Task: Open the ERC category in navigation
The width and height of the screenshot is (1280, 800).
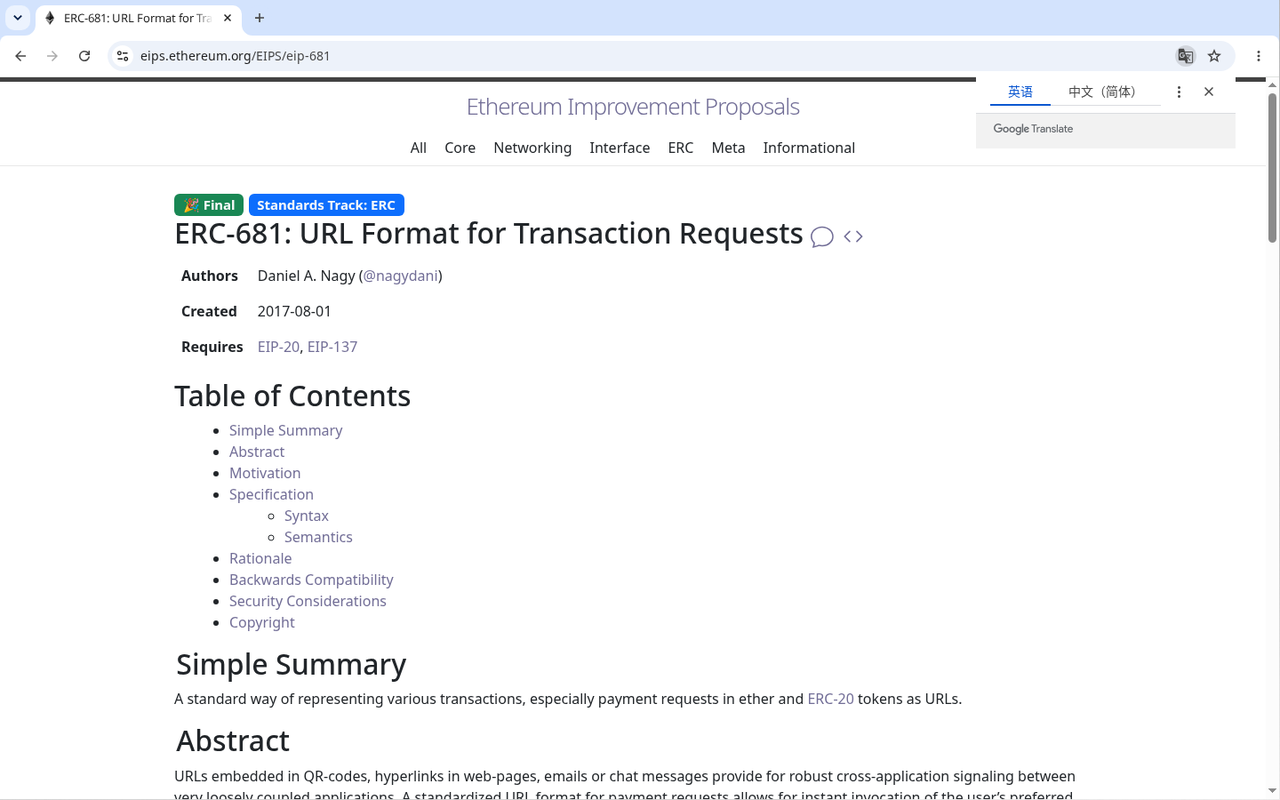Action: tap(680, 148)
